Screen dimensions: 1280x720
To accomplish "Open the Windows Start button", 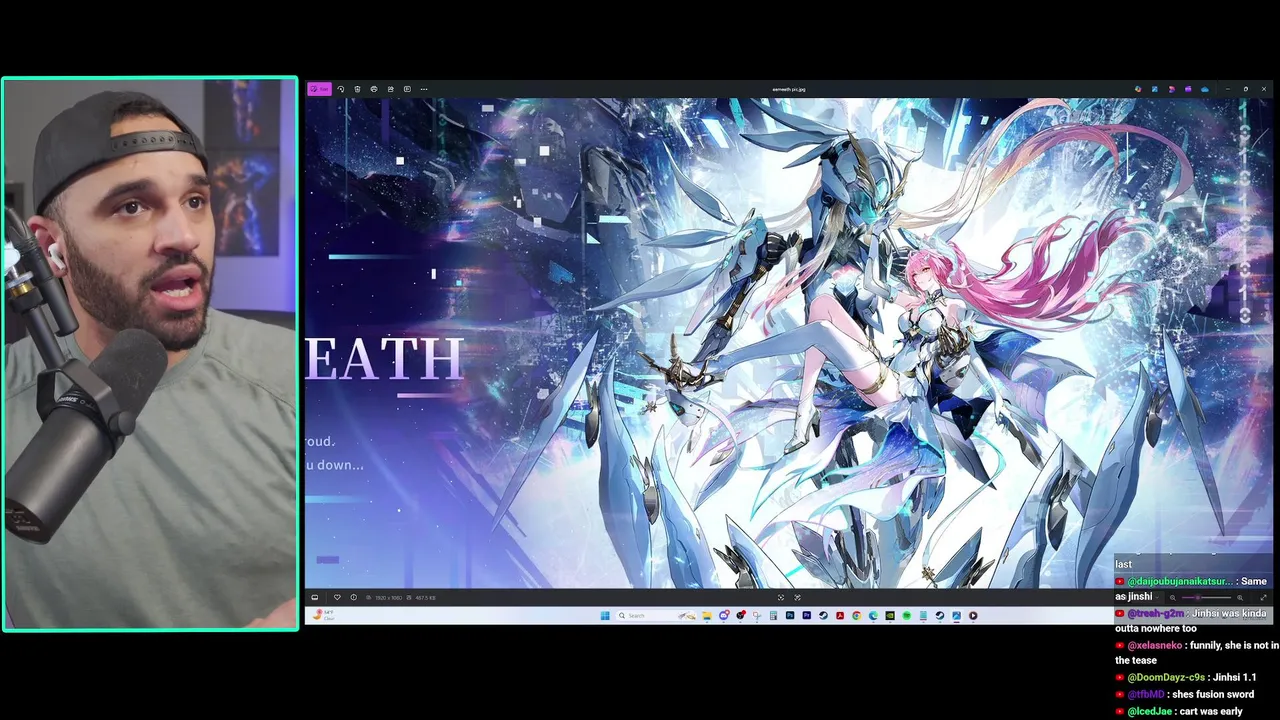I will [605, 616].
